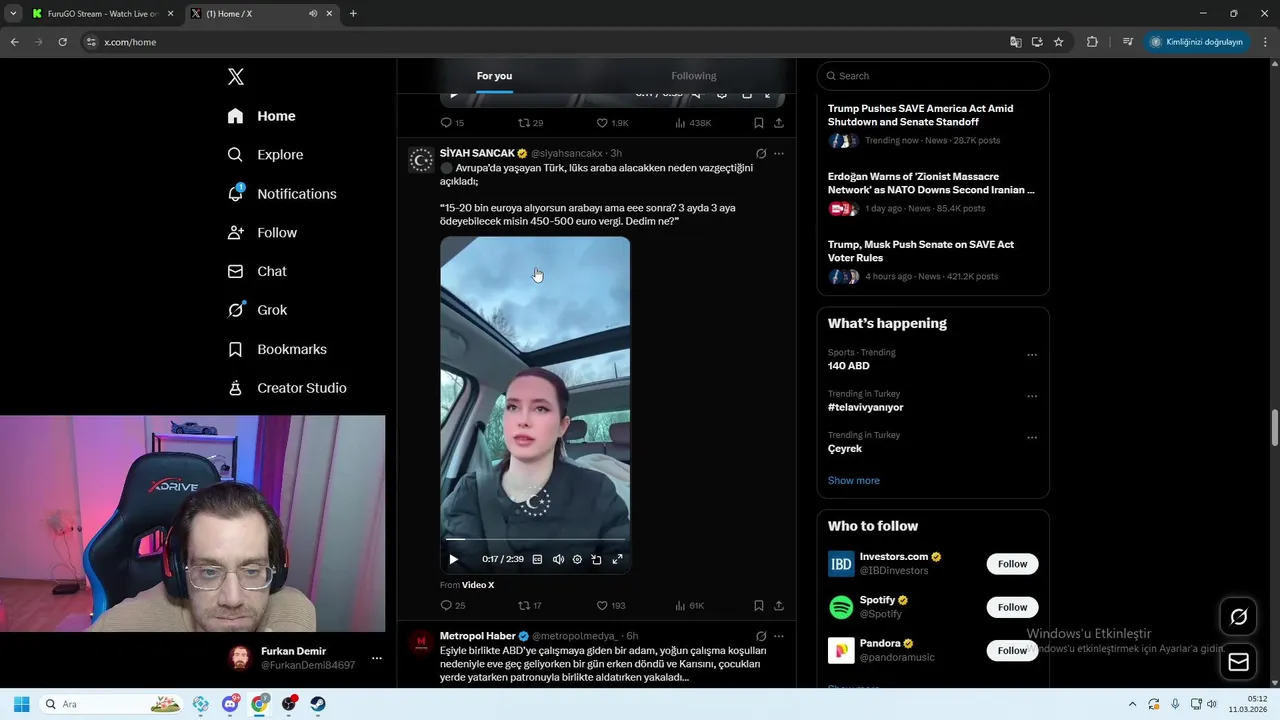The width and height of the screenshot is (1280, 720).
Task: Repost the SİYAH SANCAK post with 17 reposts
Action: 529,606
